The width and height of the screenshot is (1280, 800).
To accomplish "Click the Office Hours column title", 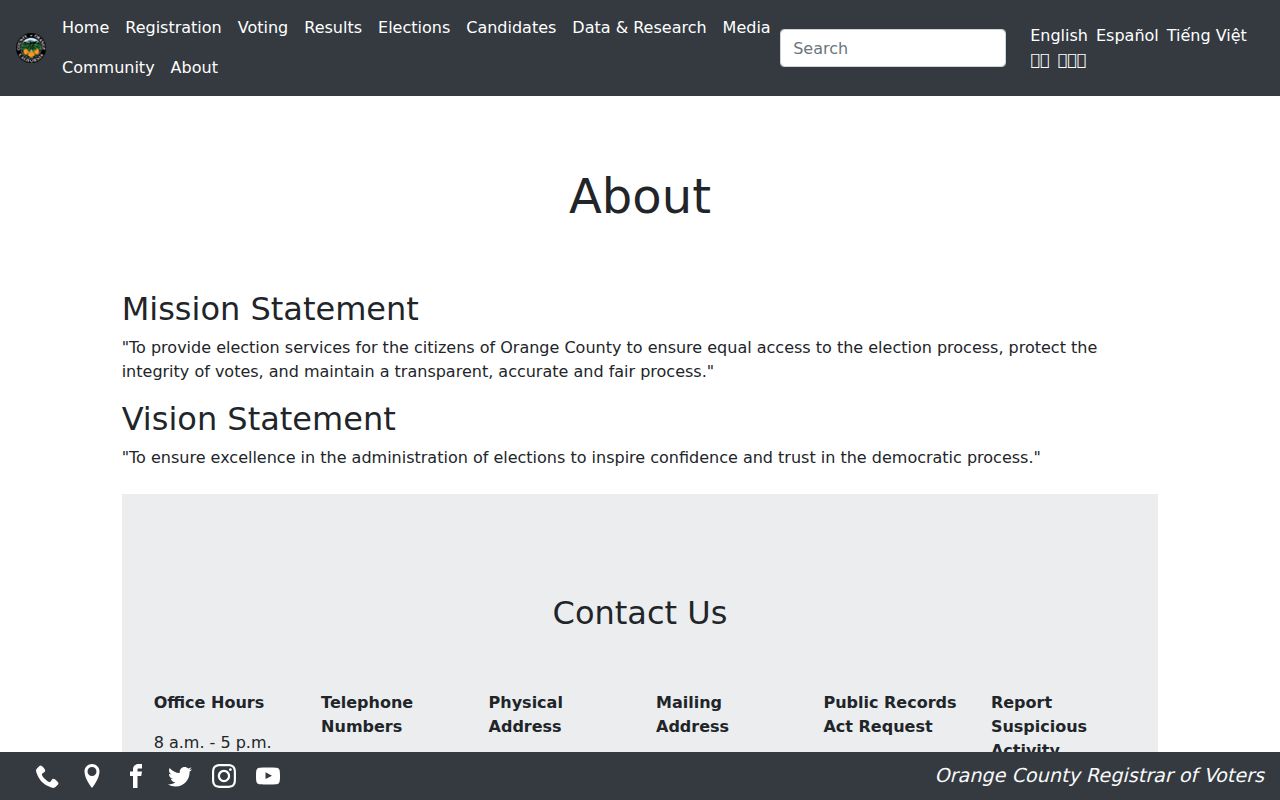I will coord(209,703).
